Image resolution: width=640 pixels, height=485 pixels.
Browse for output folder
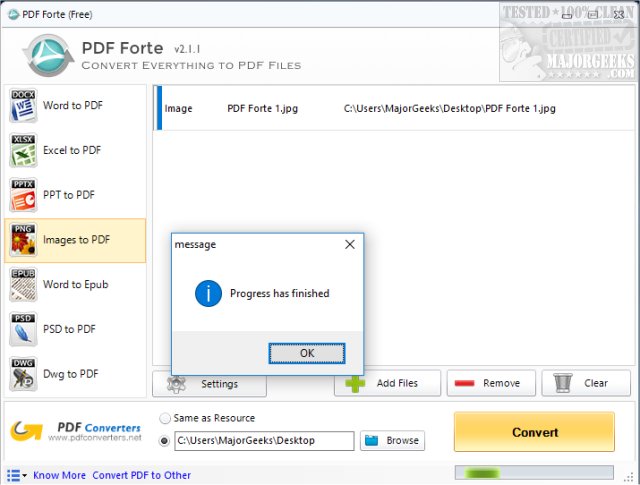392,441
